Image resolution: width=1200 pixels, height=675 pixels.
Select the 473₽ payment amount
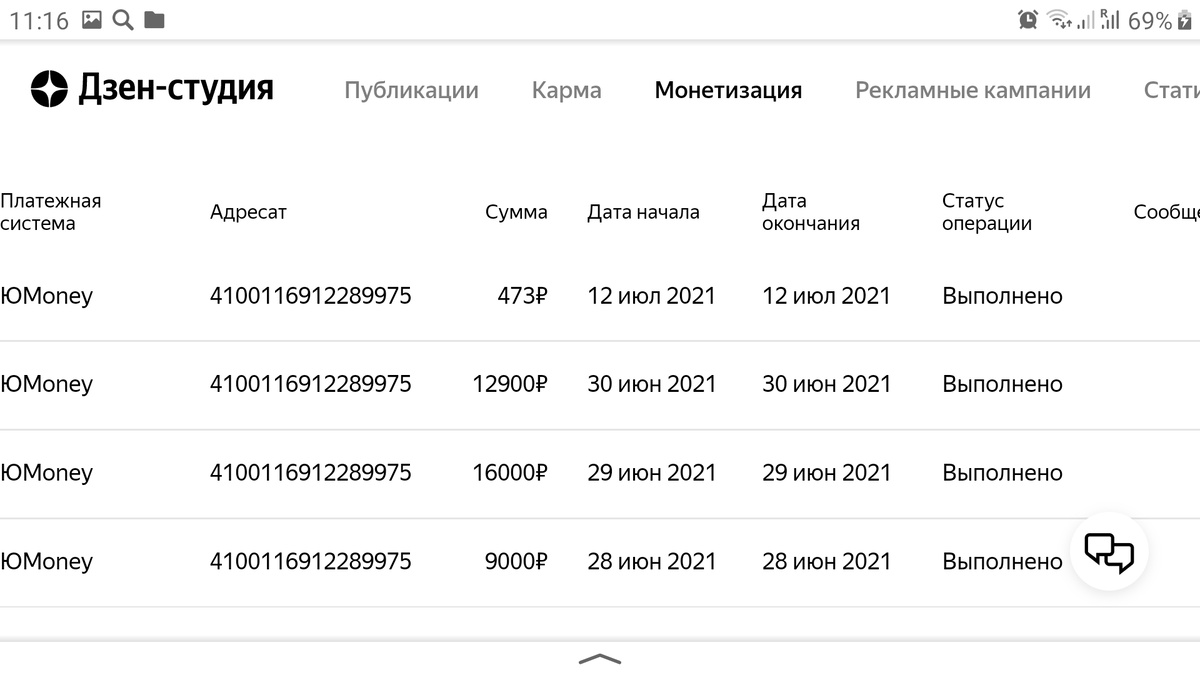pyautogui.click(x=523, y=296)
